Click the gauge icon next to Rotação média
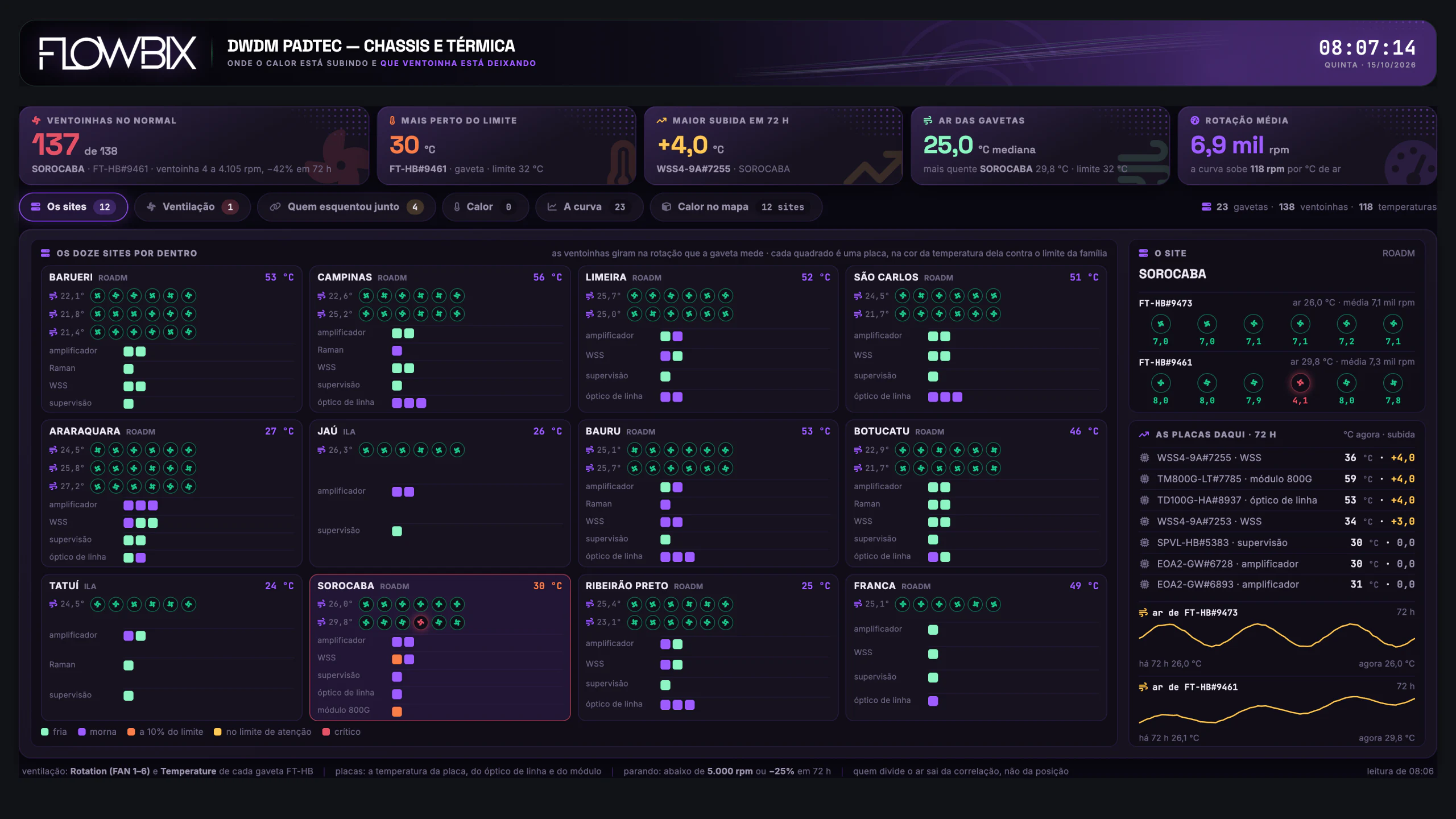 point(1195,121)
